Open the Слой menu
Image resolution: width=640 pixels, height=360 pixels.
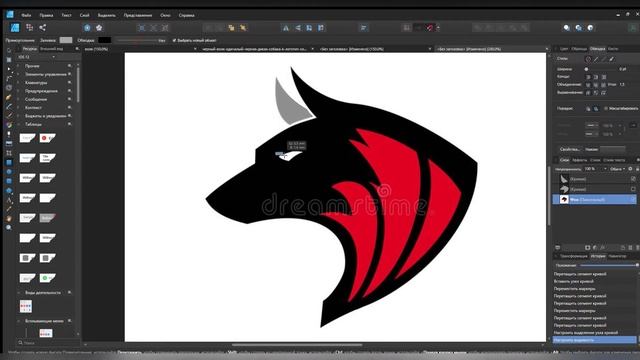[84, 15]
